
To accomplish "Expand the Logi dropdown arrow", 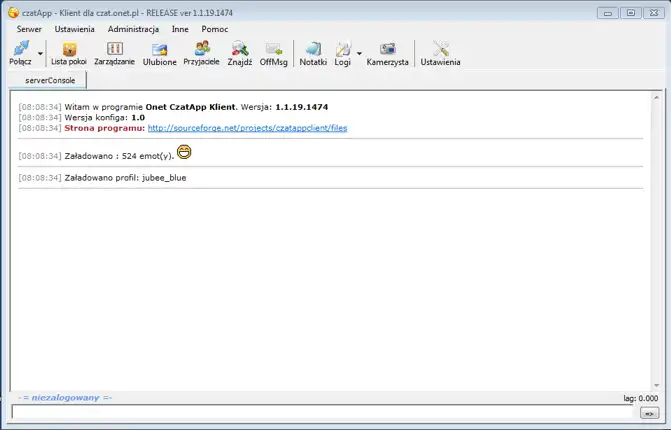I will (x=359, y=53).
